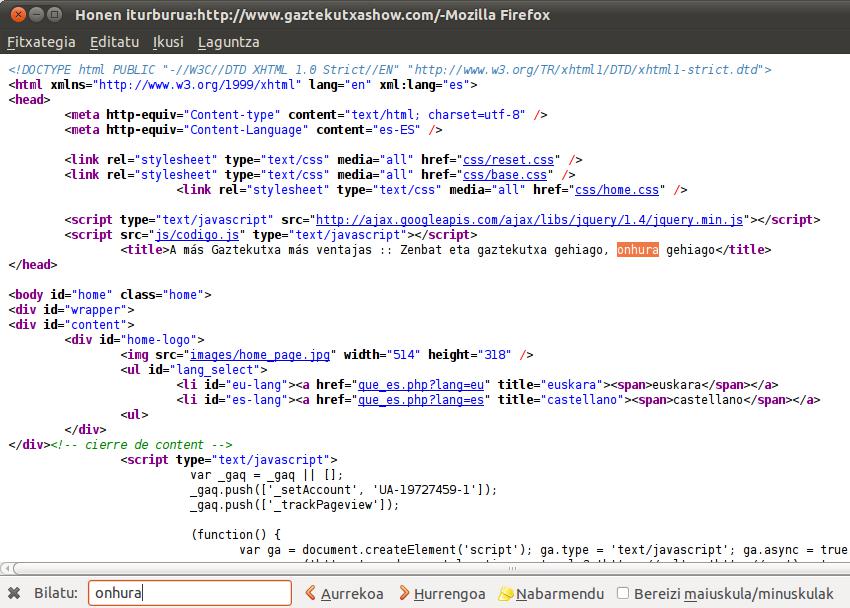Viewport: 850px width, 608px height.
Task: Follow the css/reset.css link
Action: coord(511,160)
